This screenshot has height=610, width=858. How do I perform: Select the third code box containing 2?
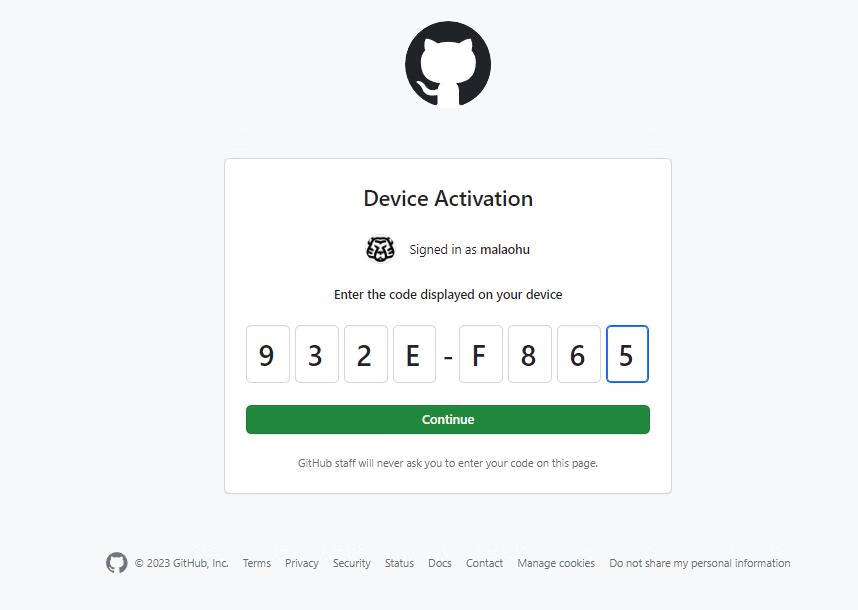point(366,354)
